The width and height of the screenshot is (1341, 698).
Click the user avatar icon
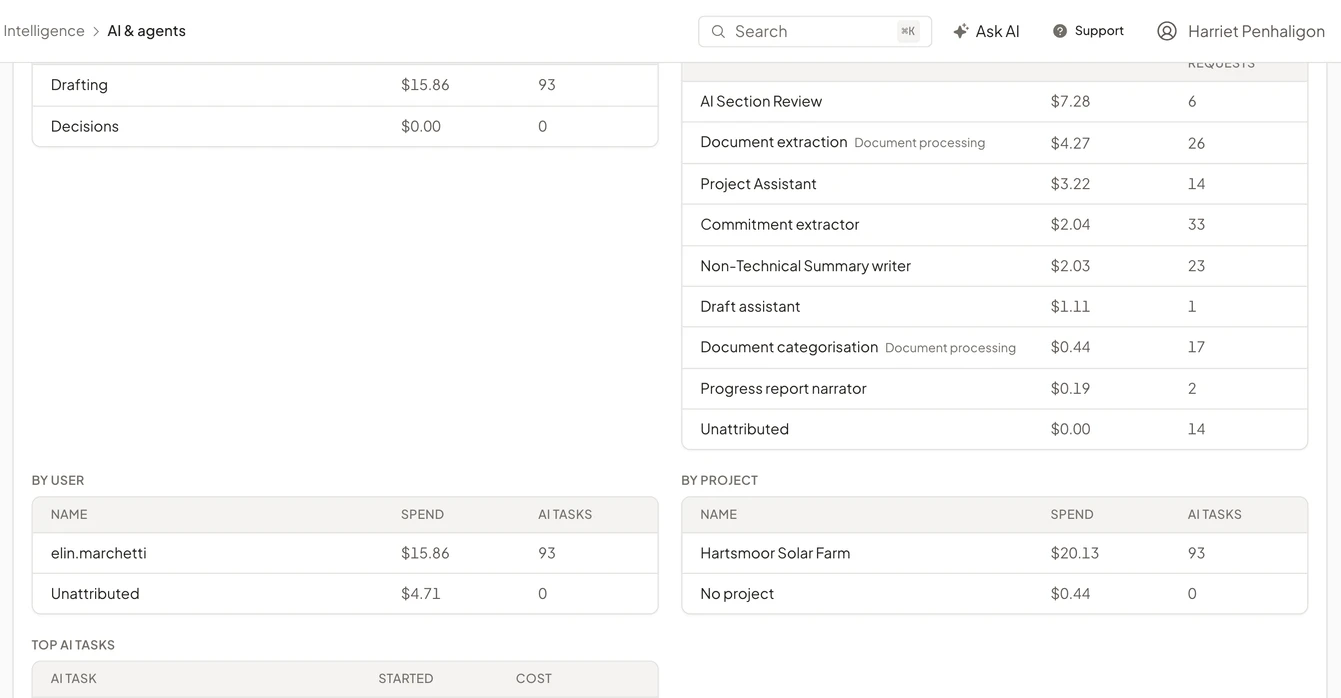(x=1167, y=31)
